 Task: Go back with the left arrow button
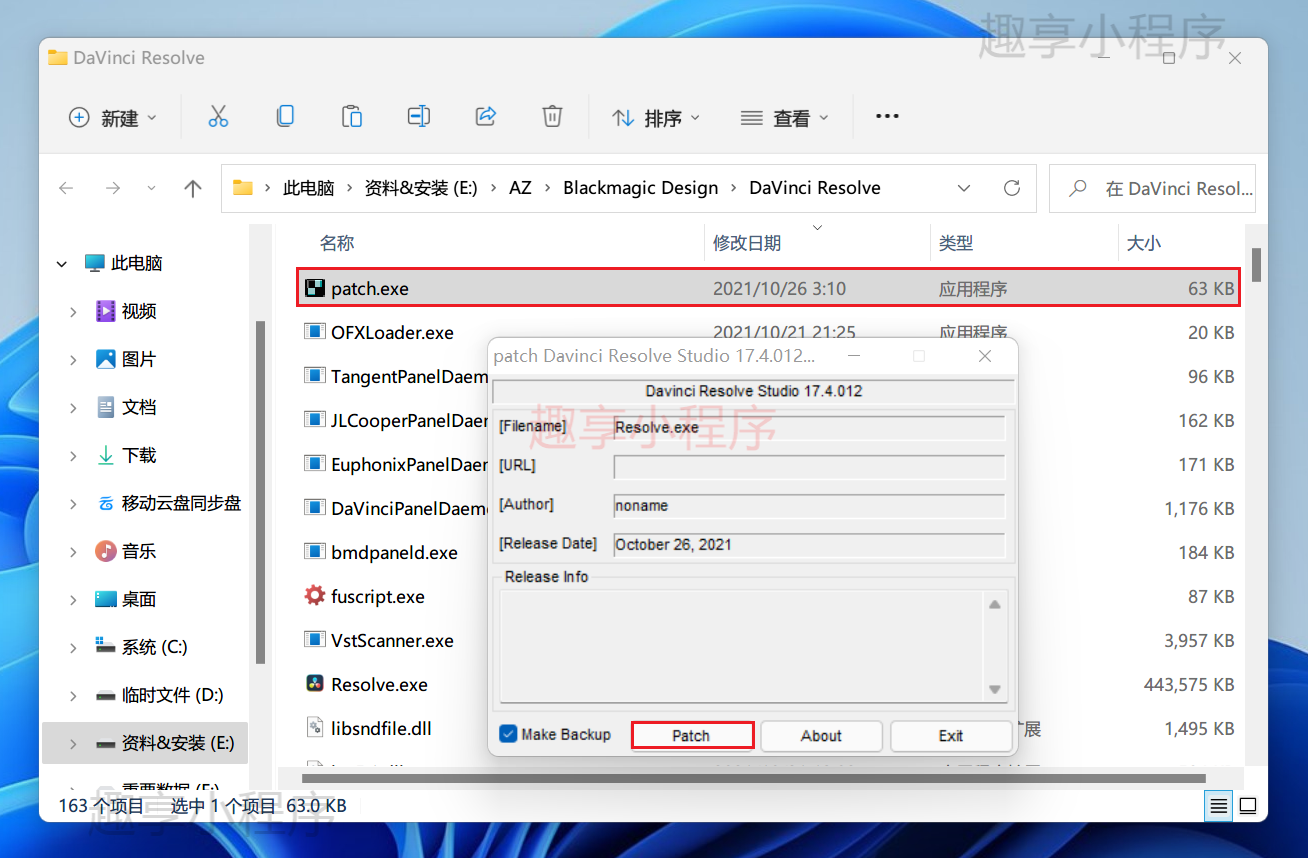[x=66, y=188]
